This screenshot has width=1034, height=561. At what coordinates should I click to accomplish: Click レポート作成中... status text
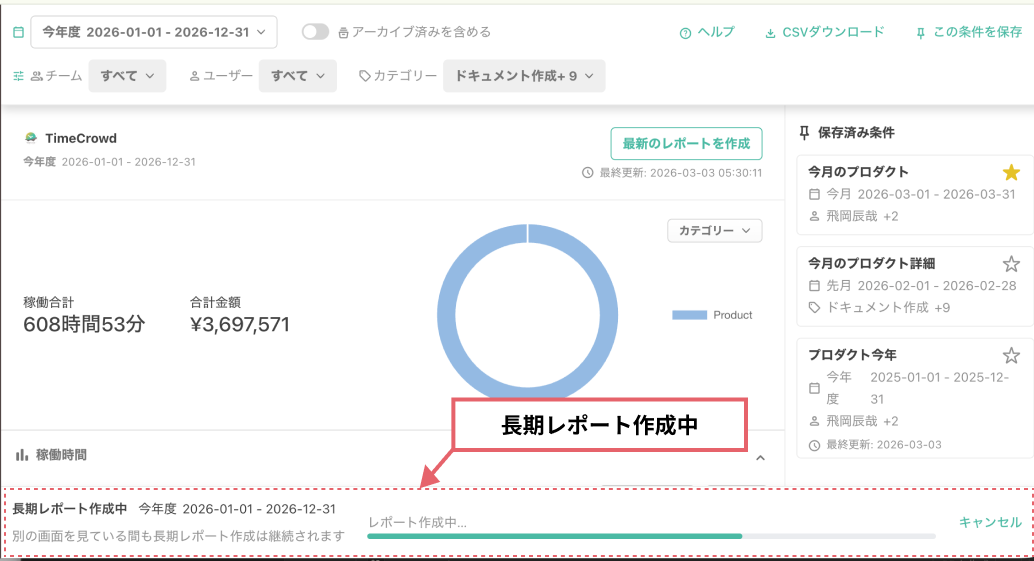pyautogui.click(x=417, y=522)
